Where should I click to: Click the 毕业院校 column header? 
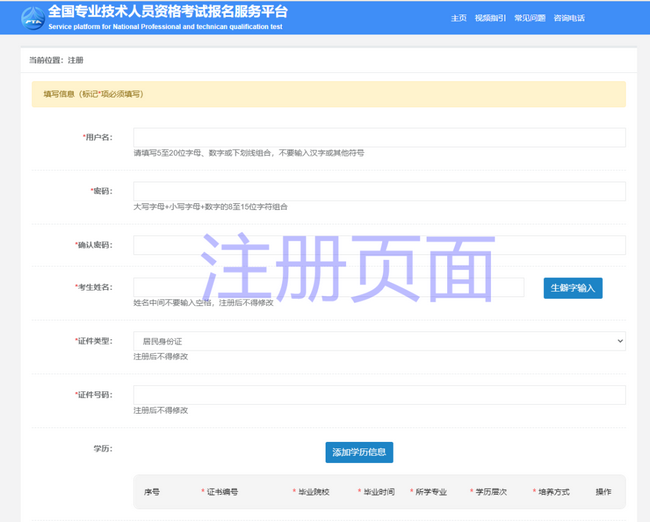coord(313,492)
